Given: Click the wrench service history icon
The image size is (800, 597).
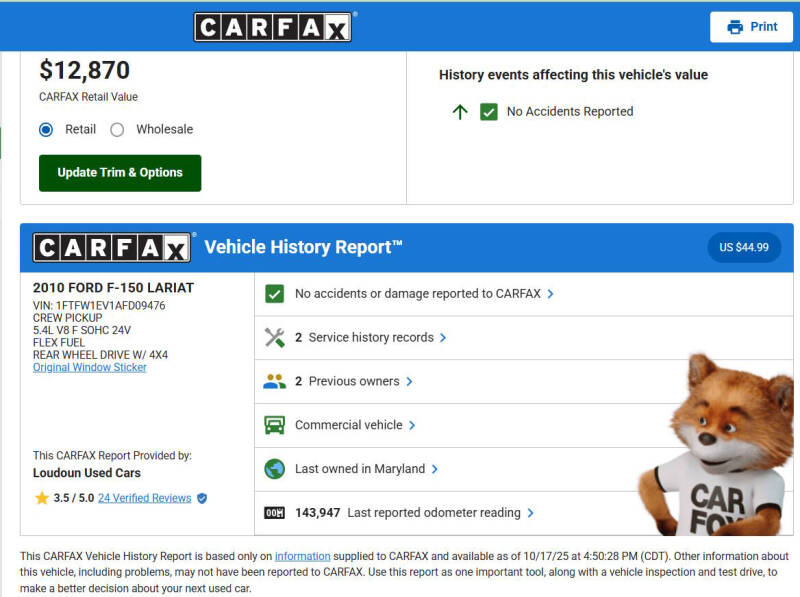Looking at the screenshot, I should click(274, 338).
